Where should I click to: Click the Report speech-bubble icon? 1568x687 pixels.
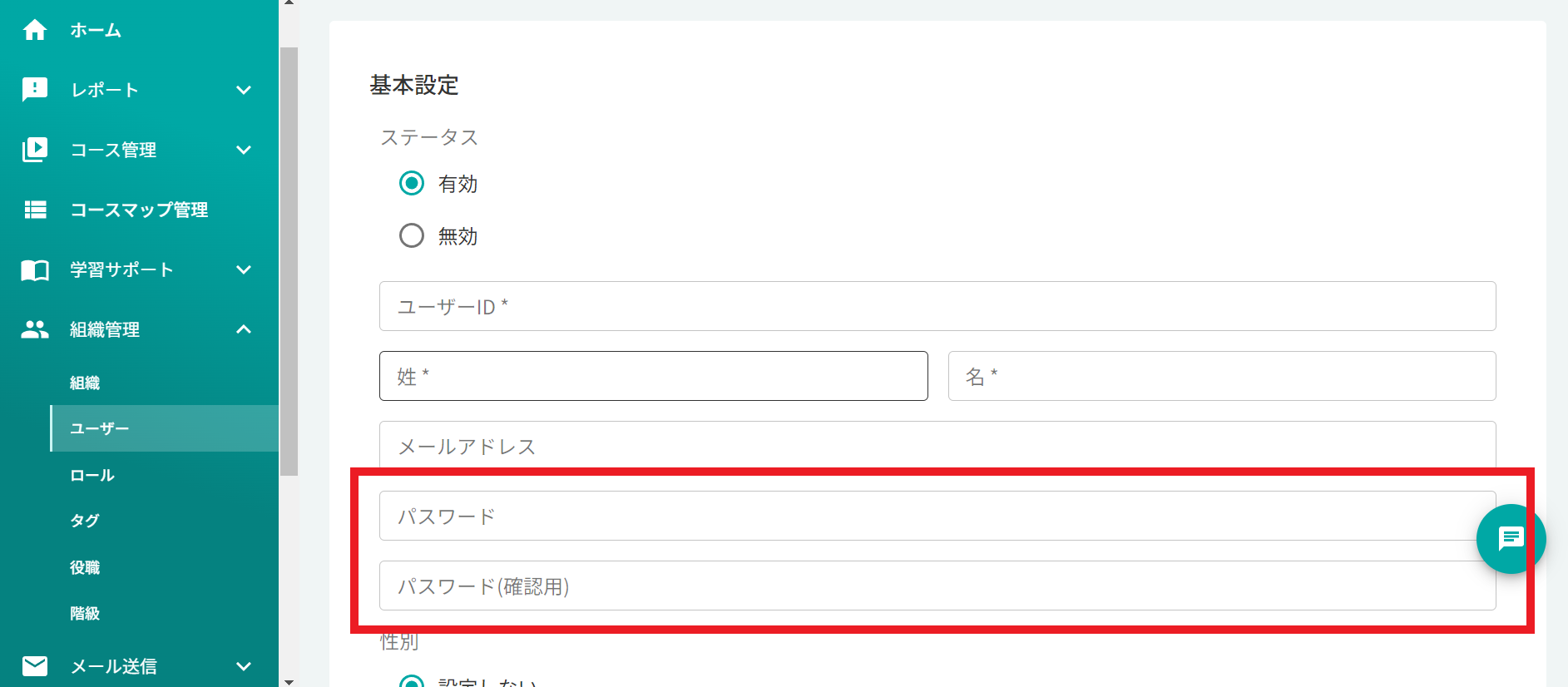pyautogui.click(x=35, y=89)
